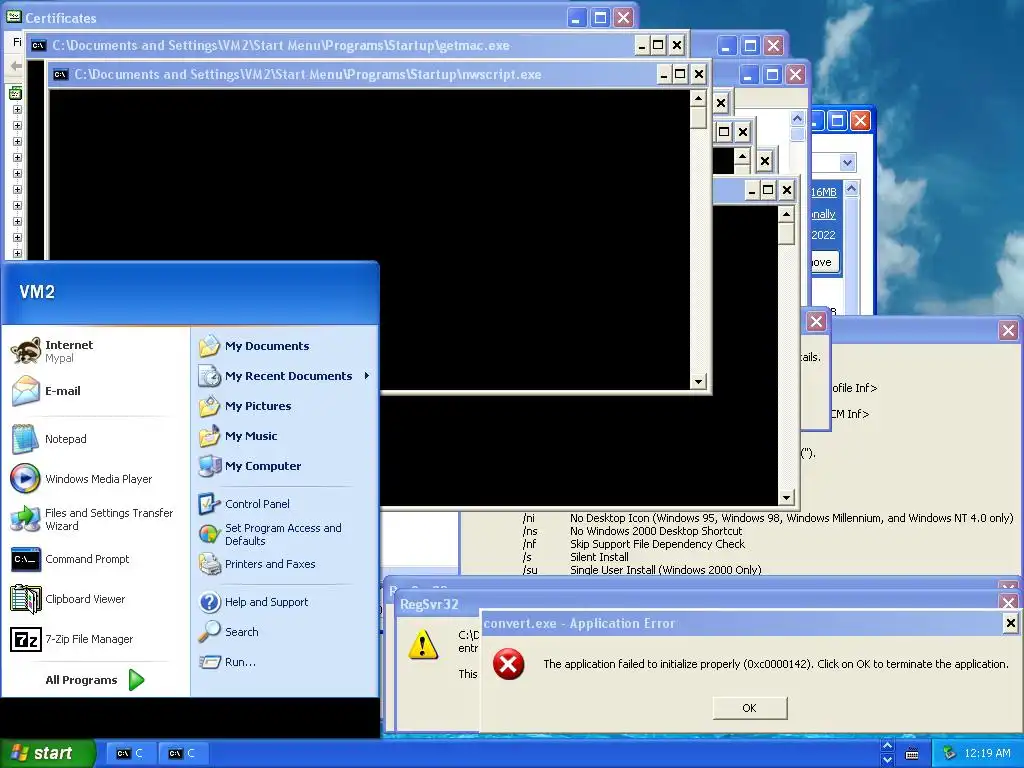Click Safely Remove Hardware tray icon
1024x768 pixels.
pos(950,754)
